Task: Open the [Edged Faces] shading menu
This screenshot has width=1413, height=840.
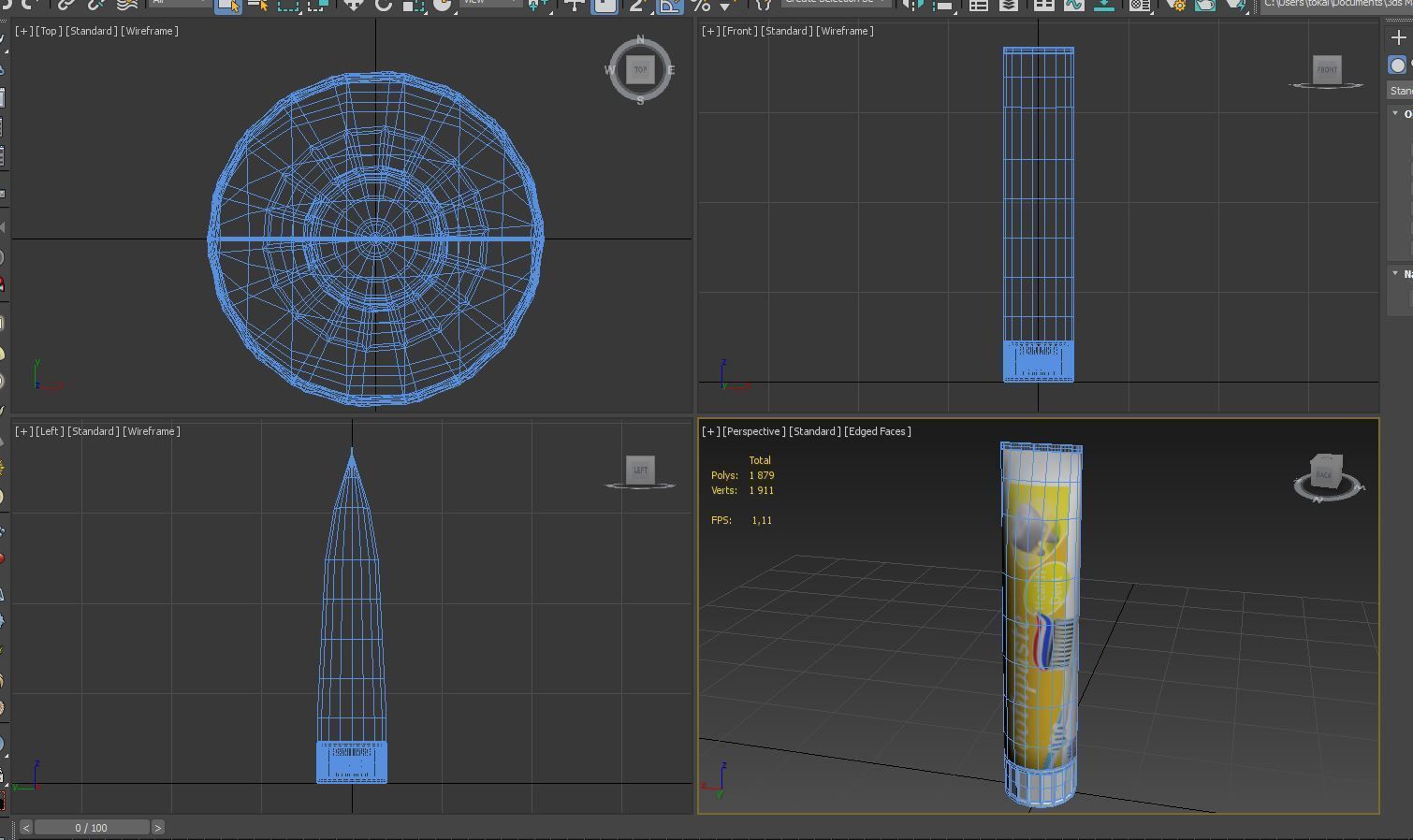Action: tap(878, 431)
